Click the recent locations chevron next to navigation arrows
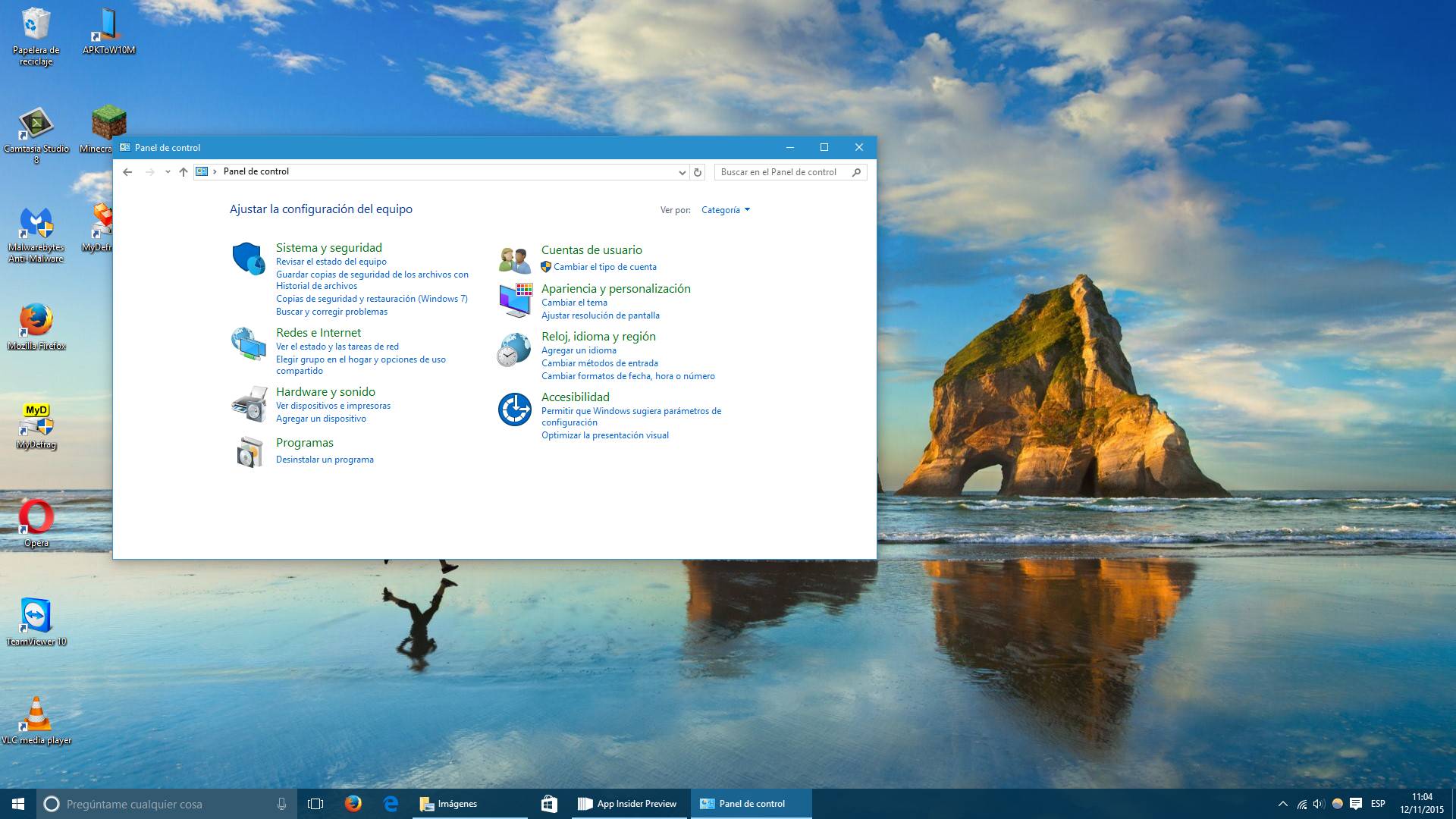The height and width of the screenshot is (819, 1456). [167, 172]
